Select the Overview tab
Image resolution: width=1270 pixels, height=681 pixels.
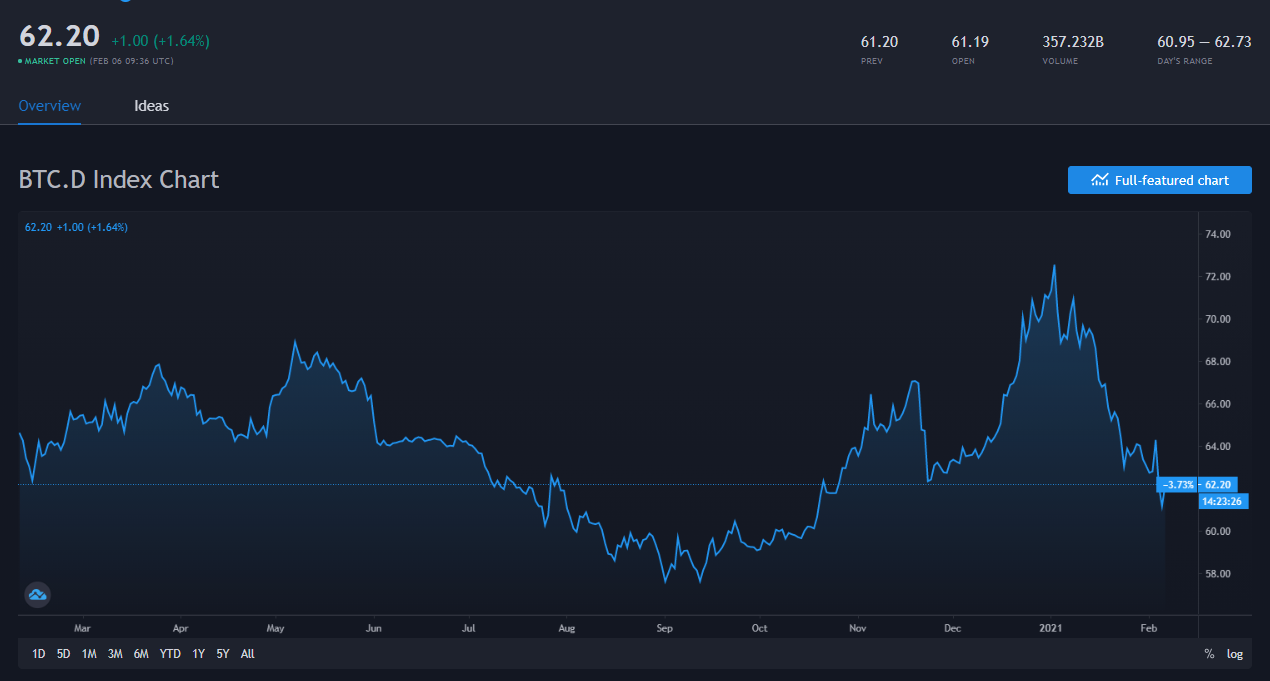click(50, 106)
